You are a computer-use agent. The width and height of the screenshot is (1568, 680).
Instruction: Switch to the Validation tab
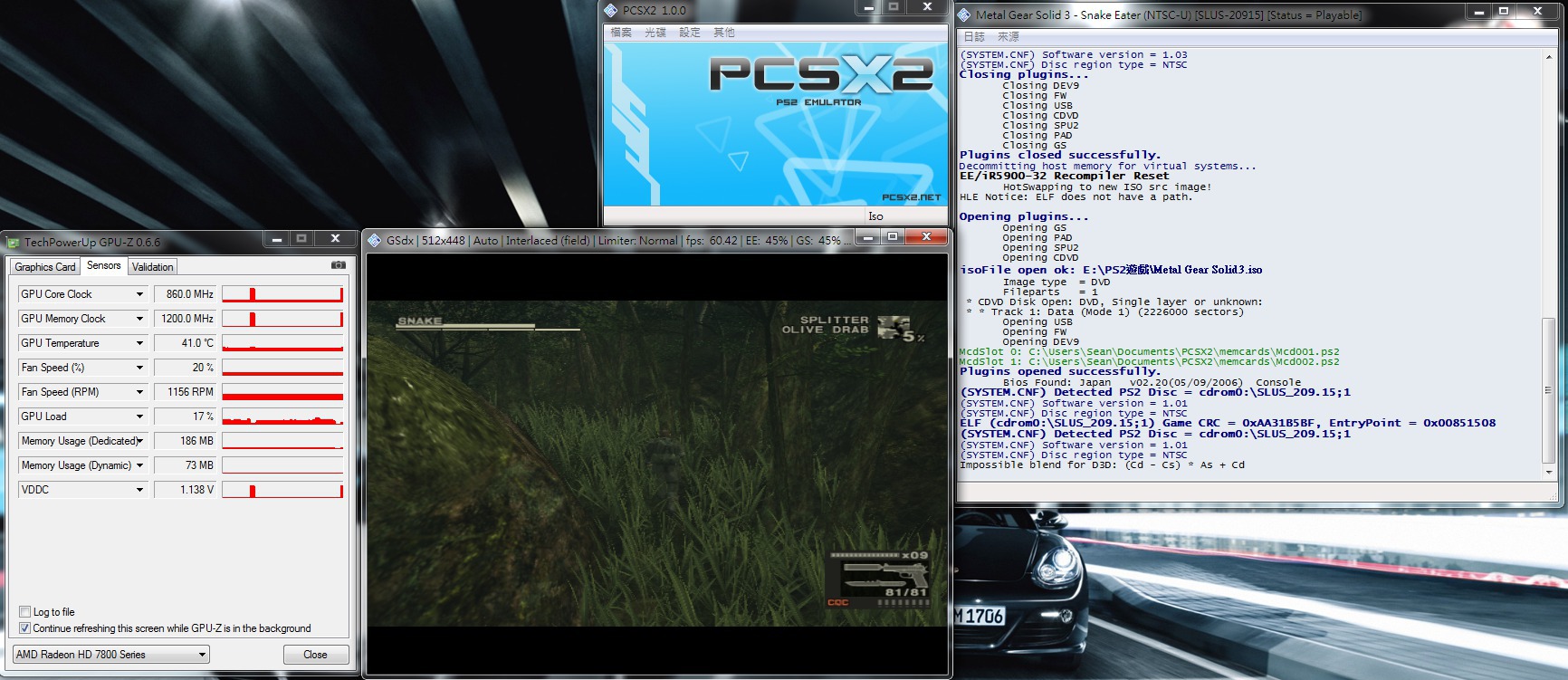coord(152,267)
